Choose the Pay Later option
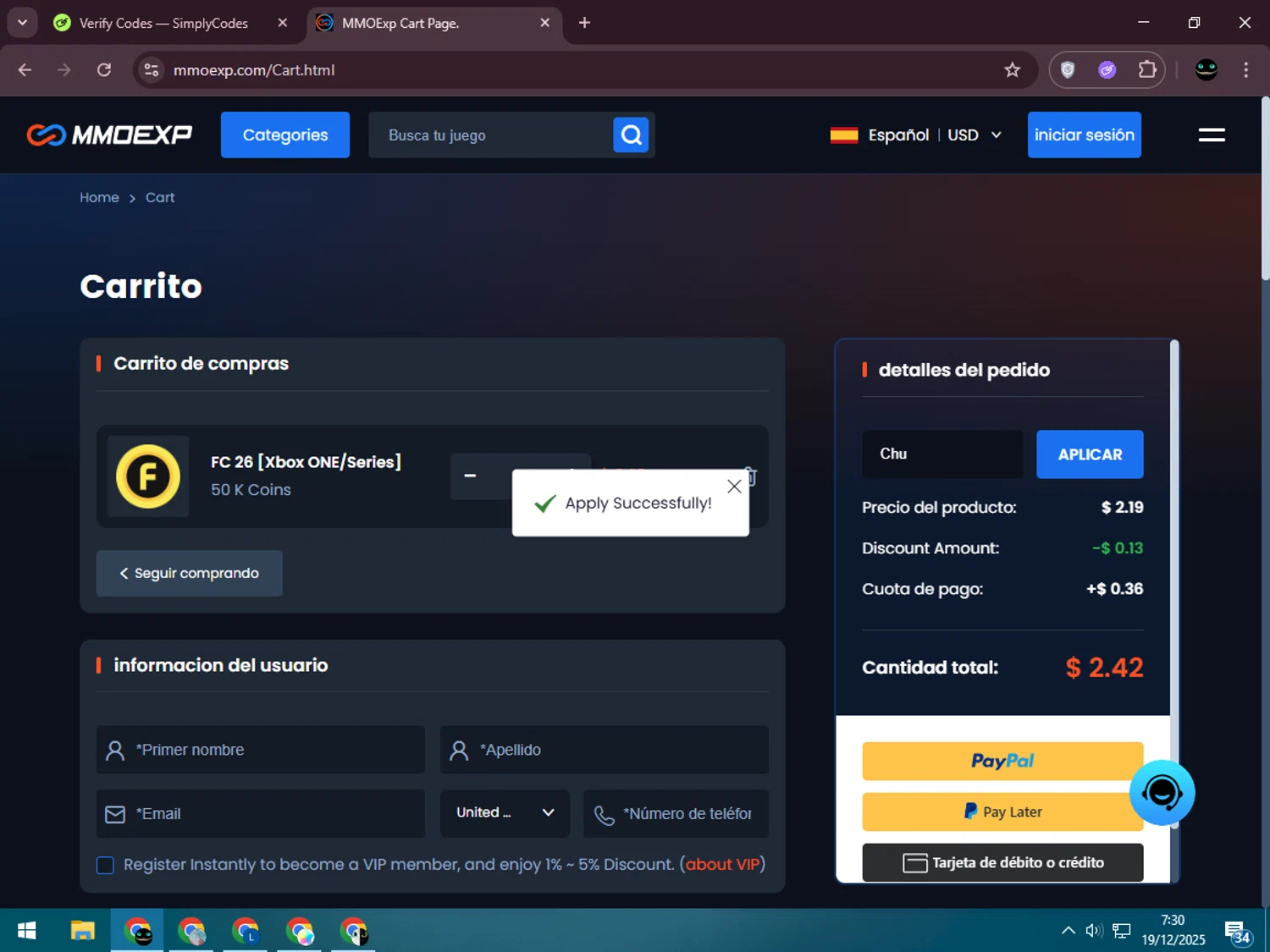This screenshot has height=952, width=1270. tap(1002, 812)
